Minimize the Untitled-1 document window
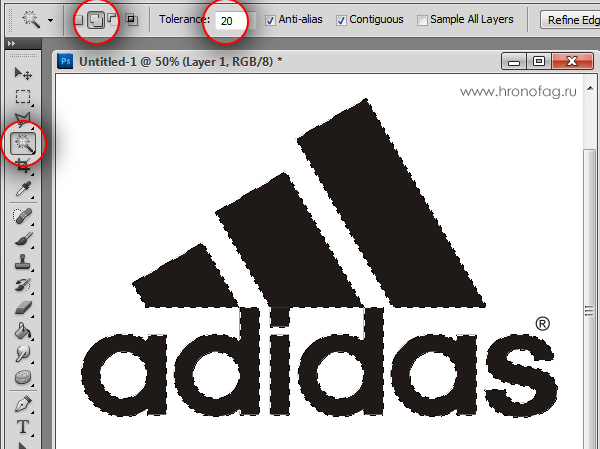 (514, 61)
